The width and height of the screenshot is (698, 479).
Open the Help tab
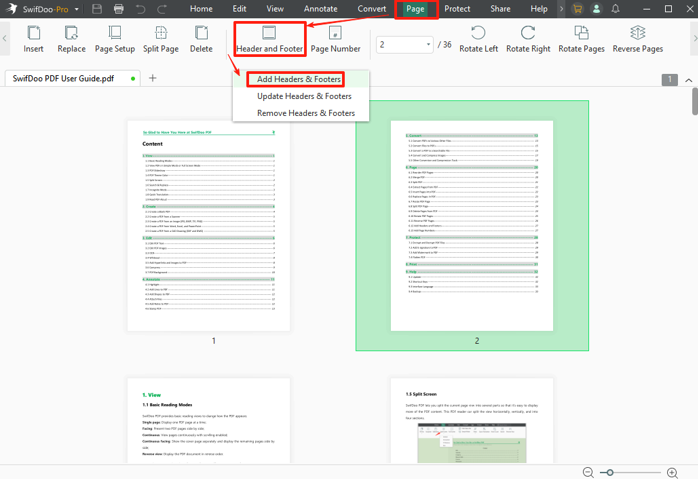point(539,9)
